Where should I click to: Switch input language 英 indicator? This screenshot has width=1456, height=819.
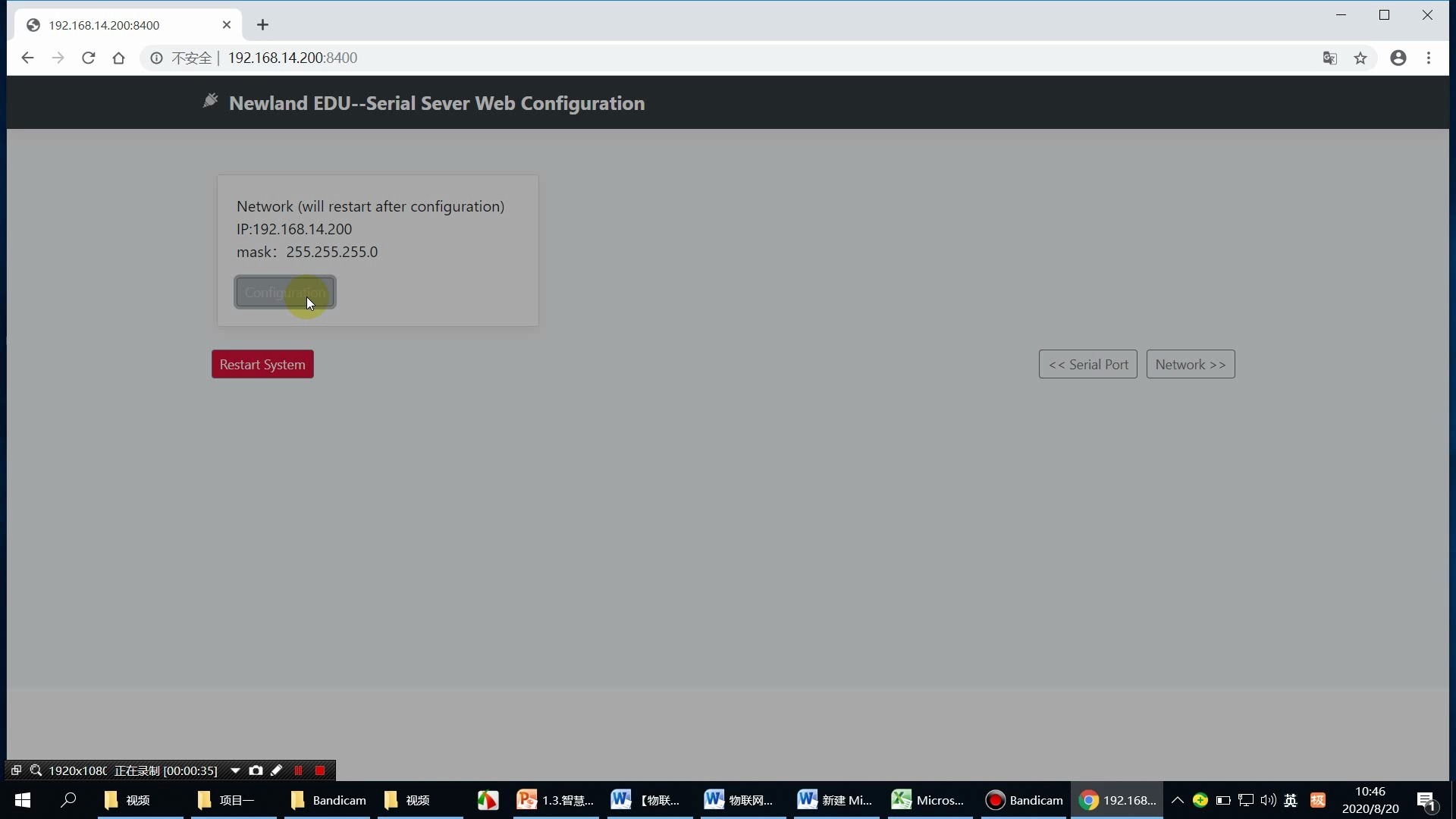coord(1291,800)
